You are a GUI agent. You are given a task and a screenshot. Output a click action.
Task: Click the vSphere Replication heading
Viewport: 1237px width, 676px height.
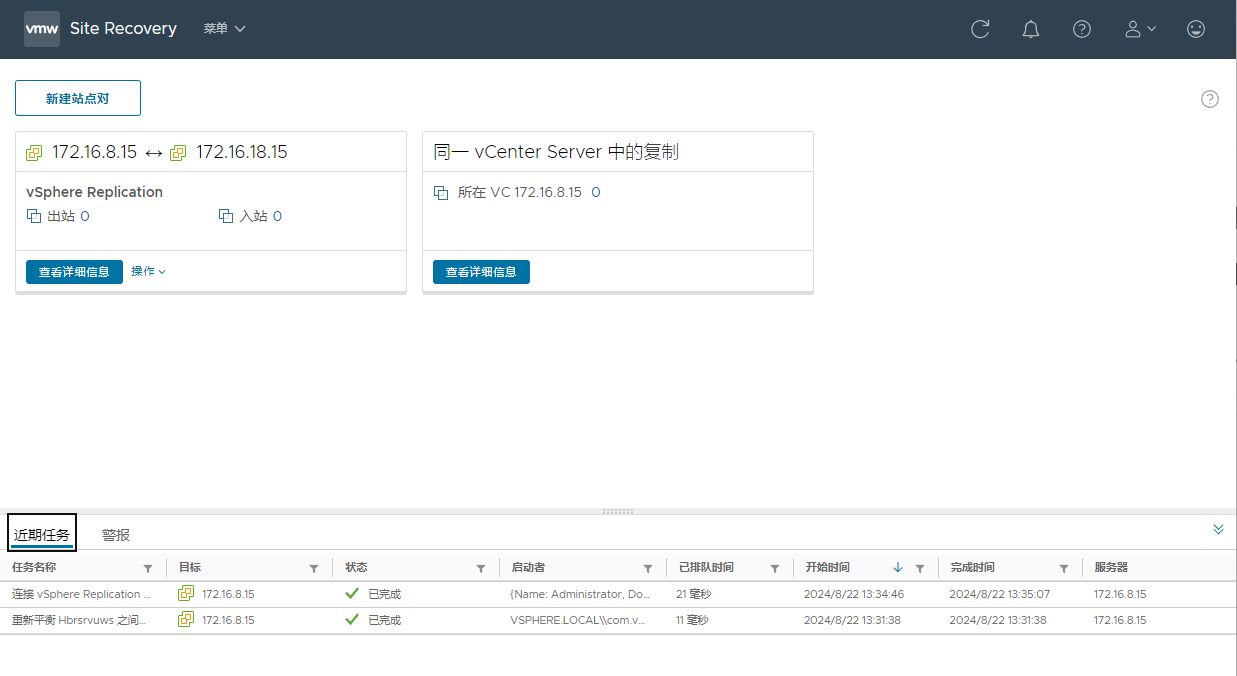[x=94, y=192]
